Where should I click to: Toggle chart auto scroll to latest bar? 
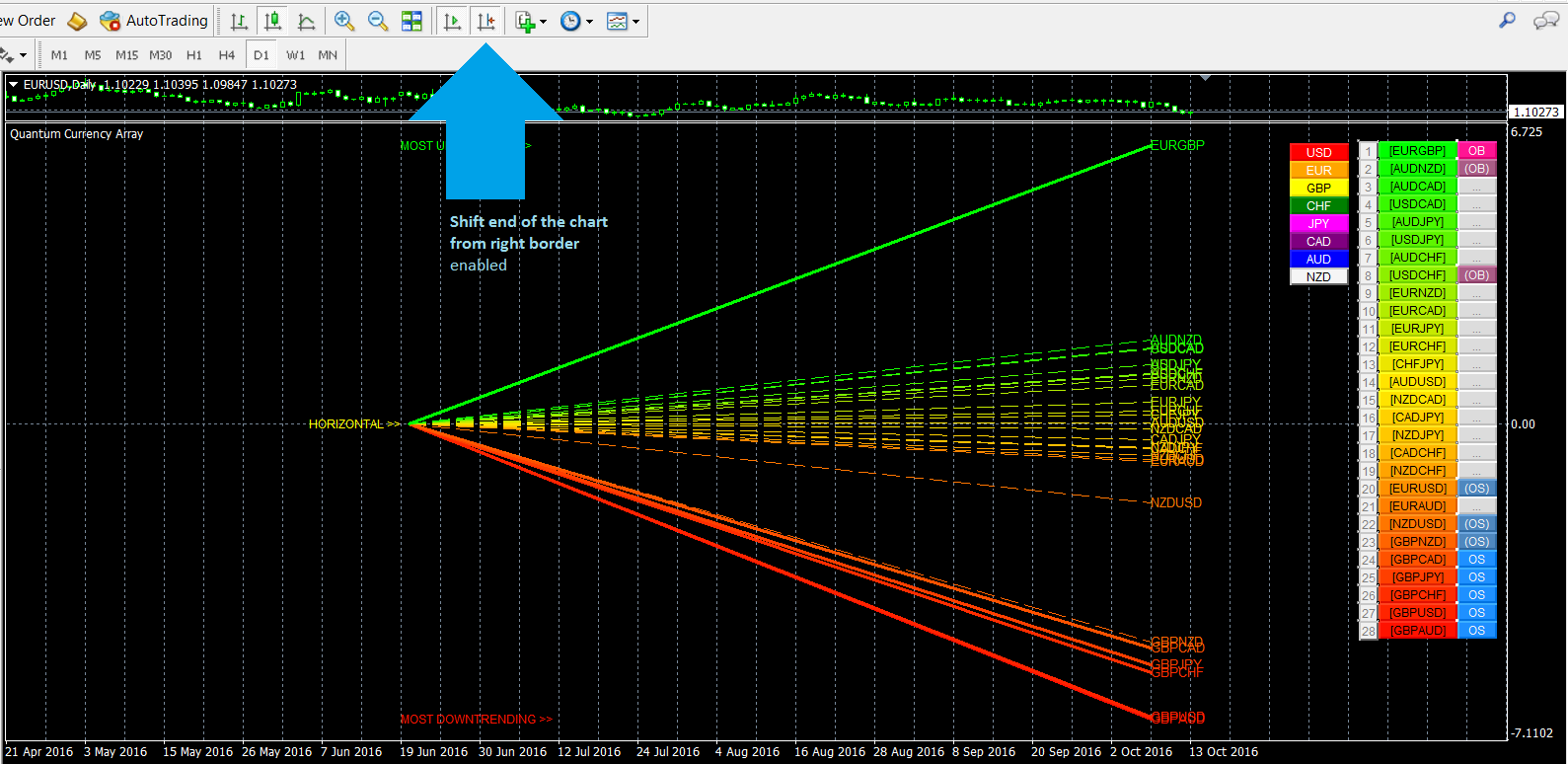(452, 21)
